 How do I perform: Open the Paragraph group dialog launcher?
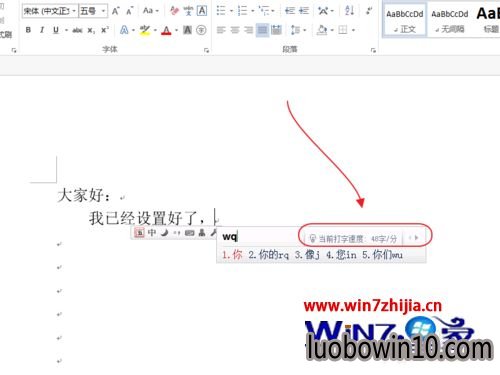coord(373,50)
